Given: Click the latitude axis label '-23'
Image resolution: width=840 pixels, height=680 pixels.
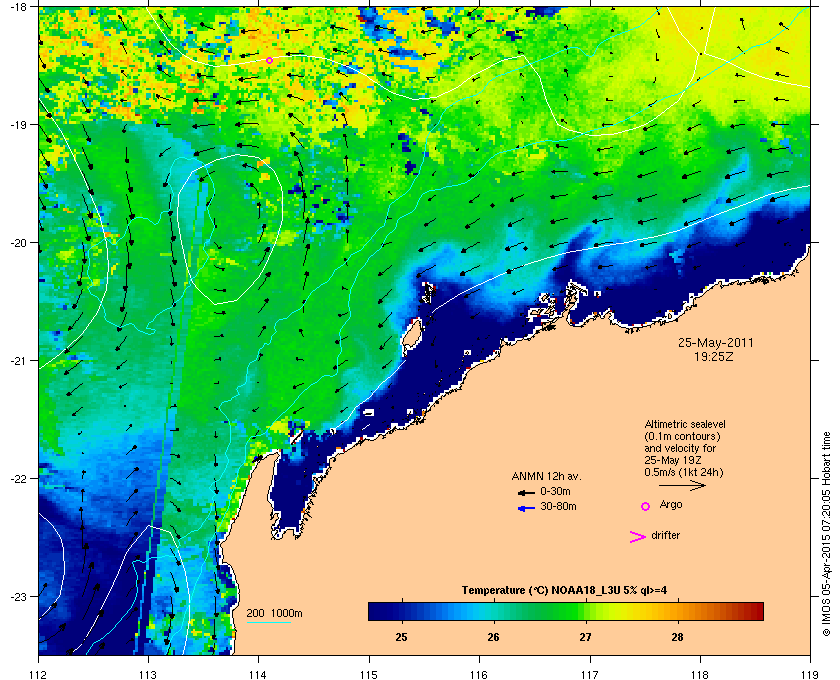Looking at the screenshot, I should (19, 596).
